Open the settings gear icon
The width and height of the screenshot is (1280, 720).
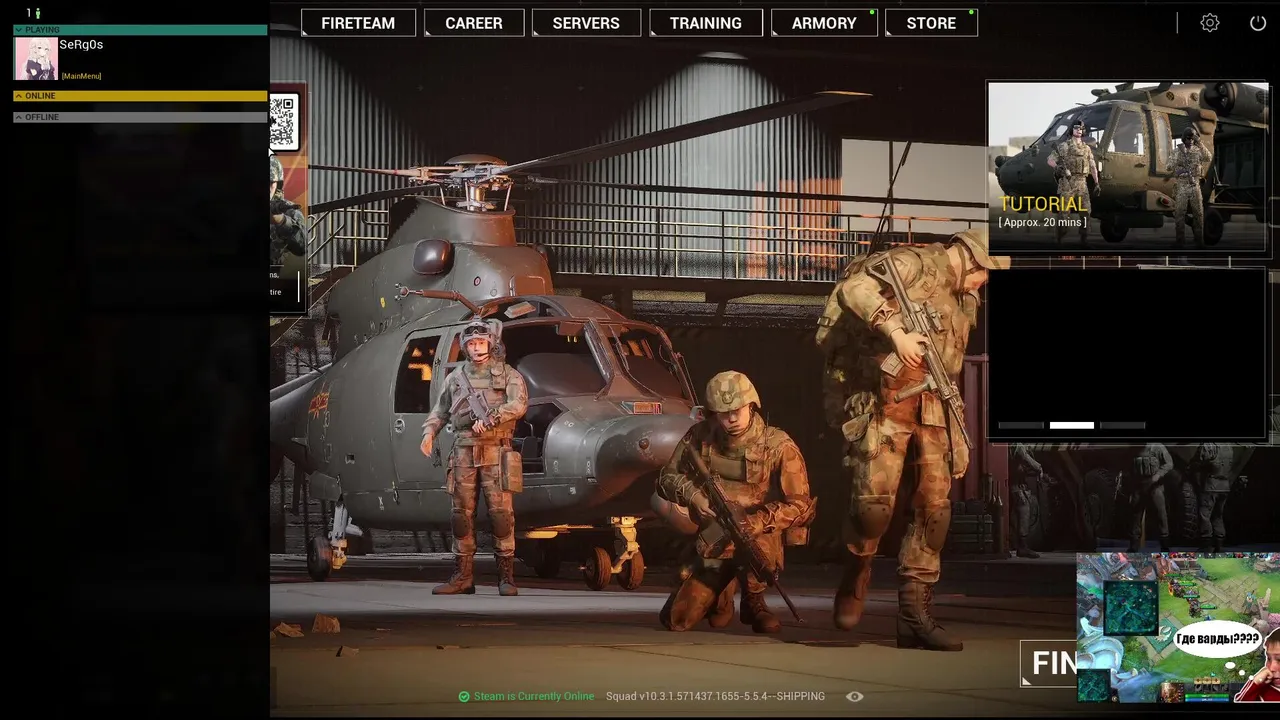(x=1210, y=23)
